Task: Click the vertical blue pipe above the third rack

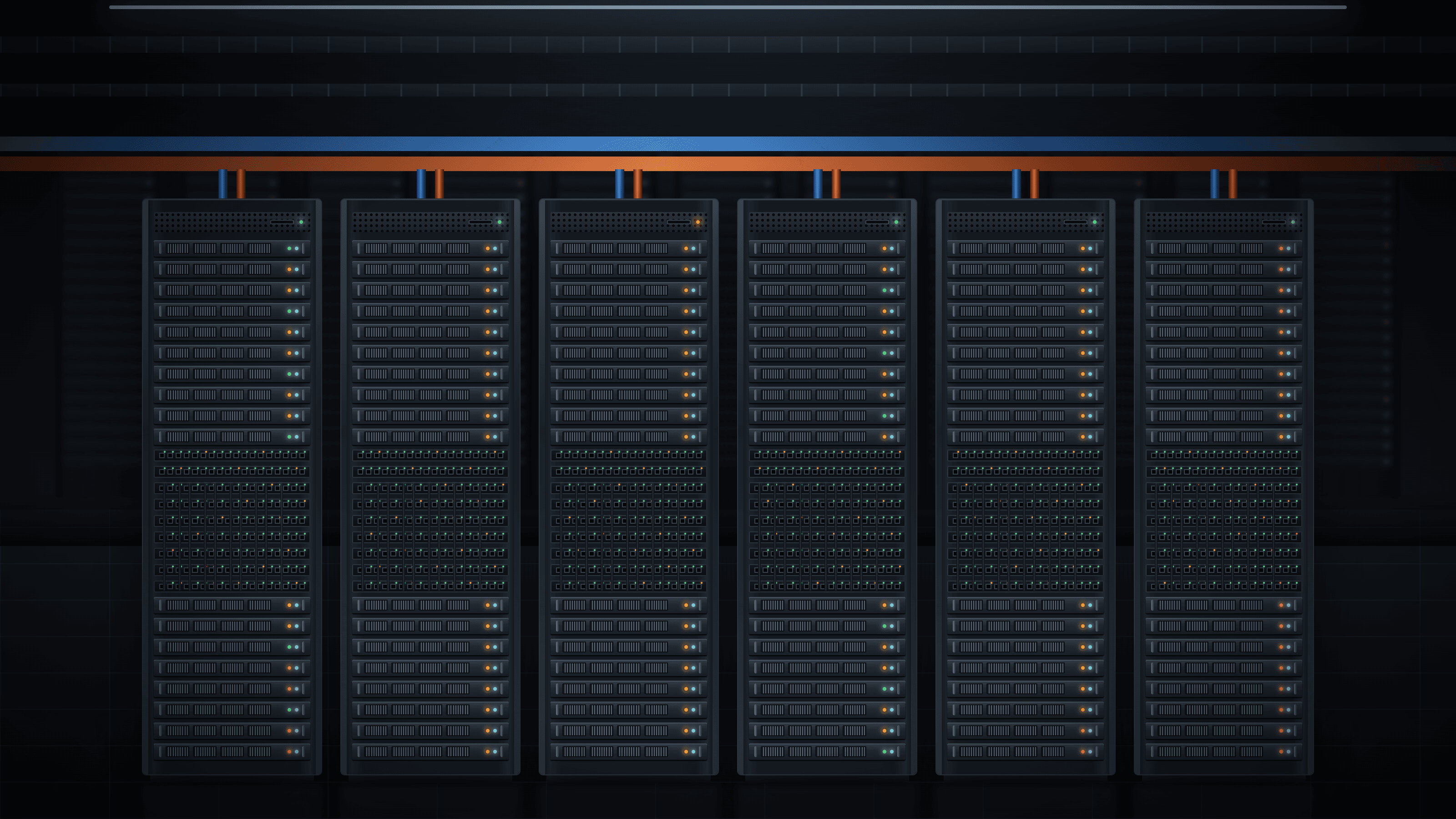Action: coord(619,184)
